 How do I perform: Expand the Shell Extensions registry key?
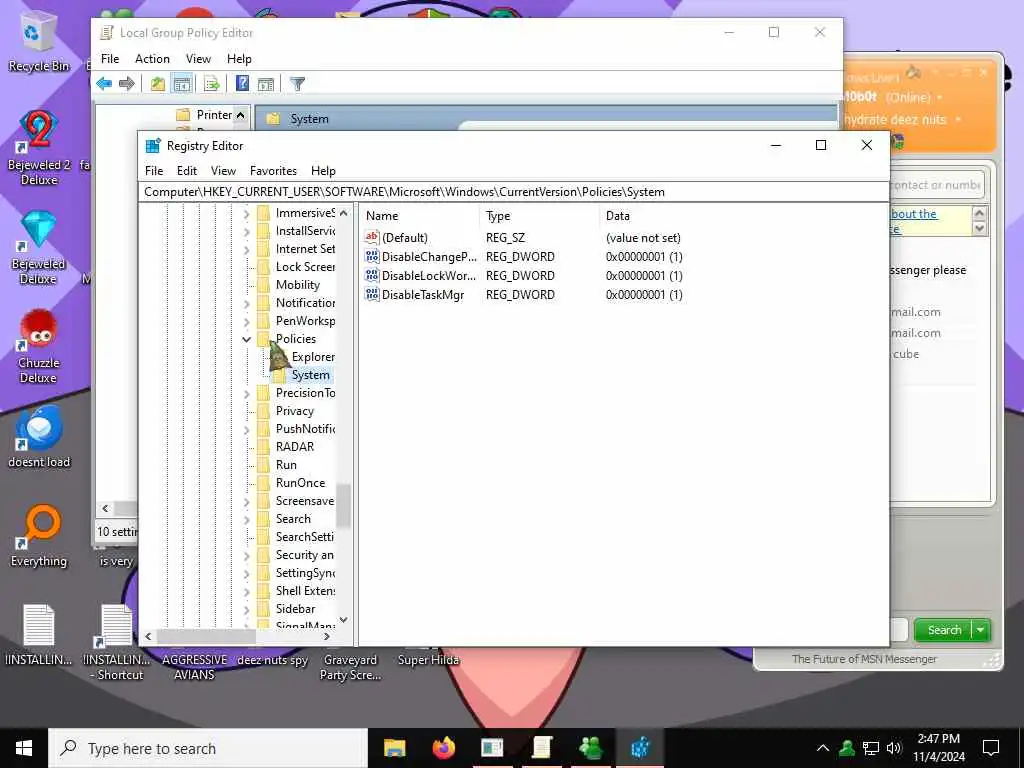[x=246, y=592]
